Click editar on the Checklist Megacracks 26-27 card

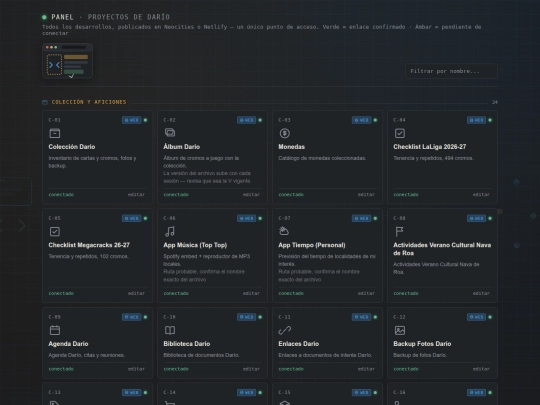136,293
